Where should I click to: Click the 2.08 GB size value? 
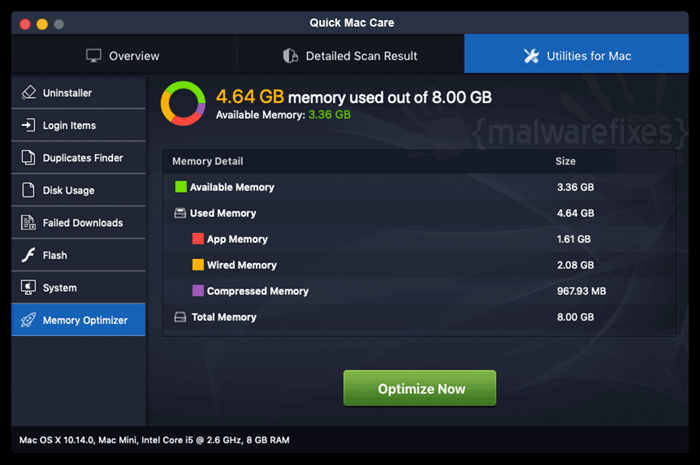tap(575, 265)
